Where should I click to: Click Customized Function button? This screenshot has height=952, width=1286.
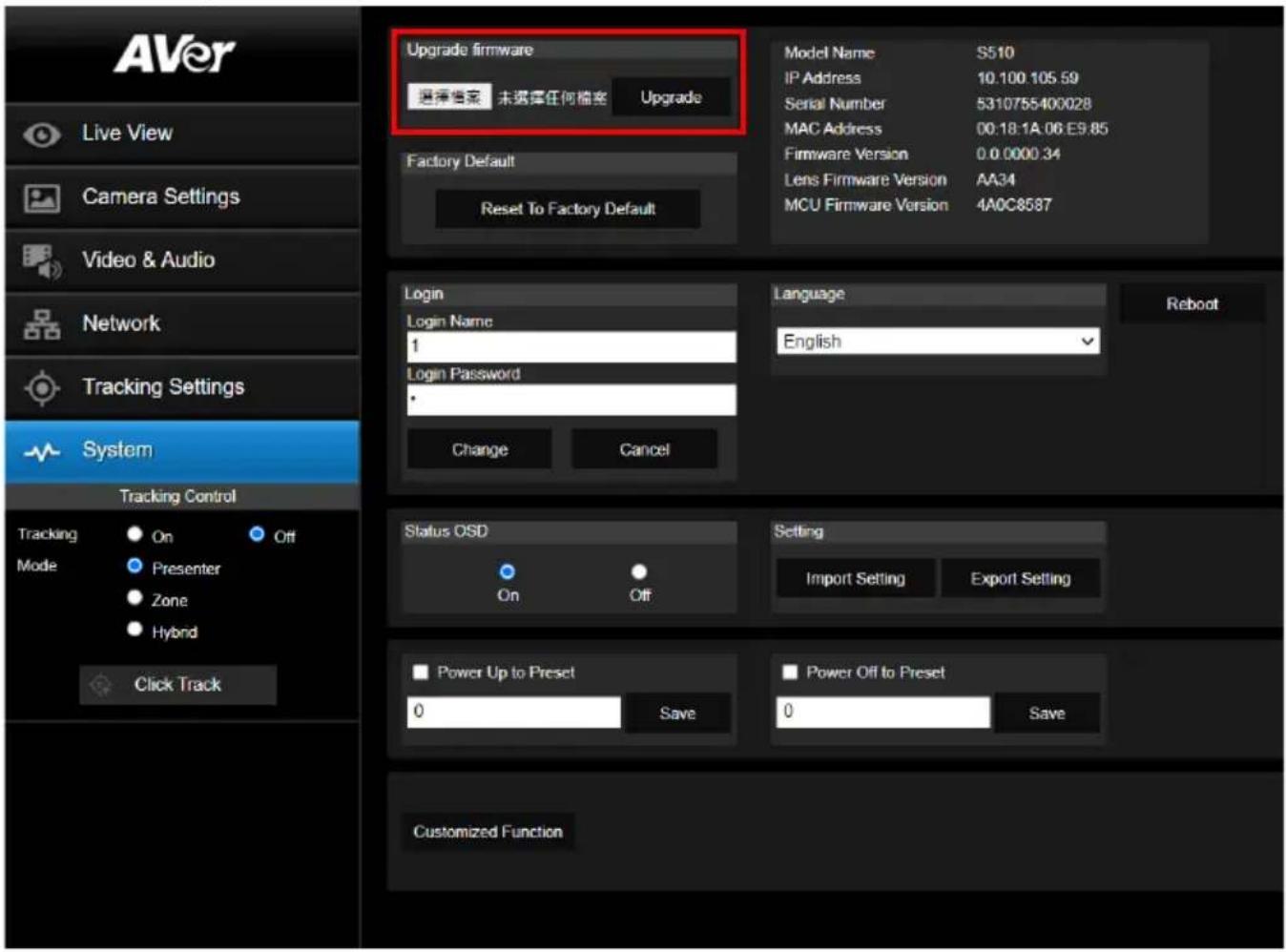pyautogui.click(x=487, y=832)
